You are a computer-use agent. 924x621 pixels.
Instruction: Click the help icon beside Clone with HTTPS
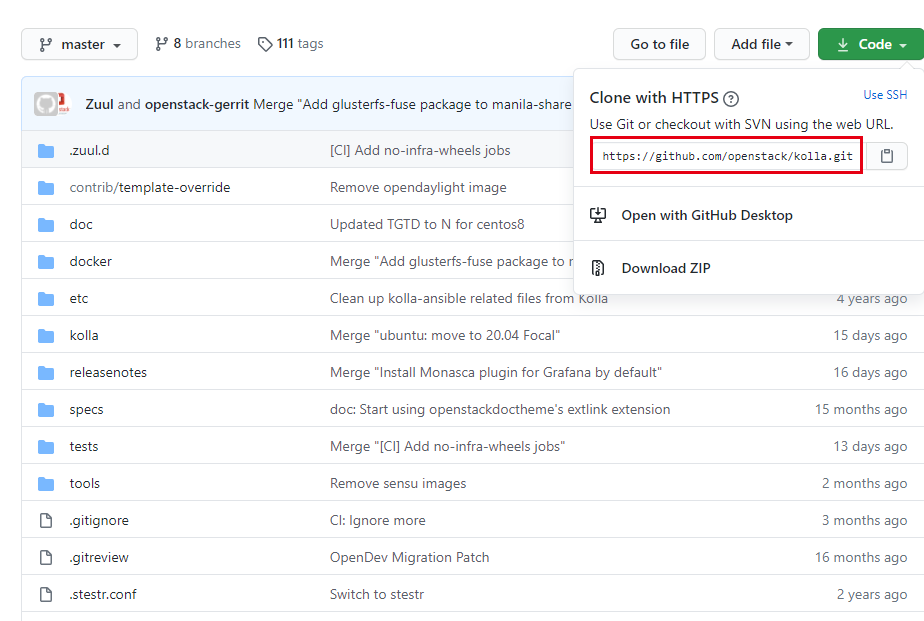731,99
